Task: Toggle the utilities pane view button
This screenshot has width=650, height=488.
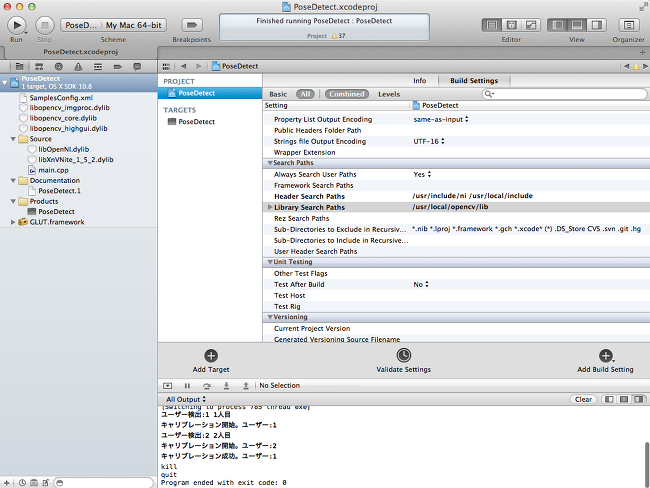Action: point(597,25)
